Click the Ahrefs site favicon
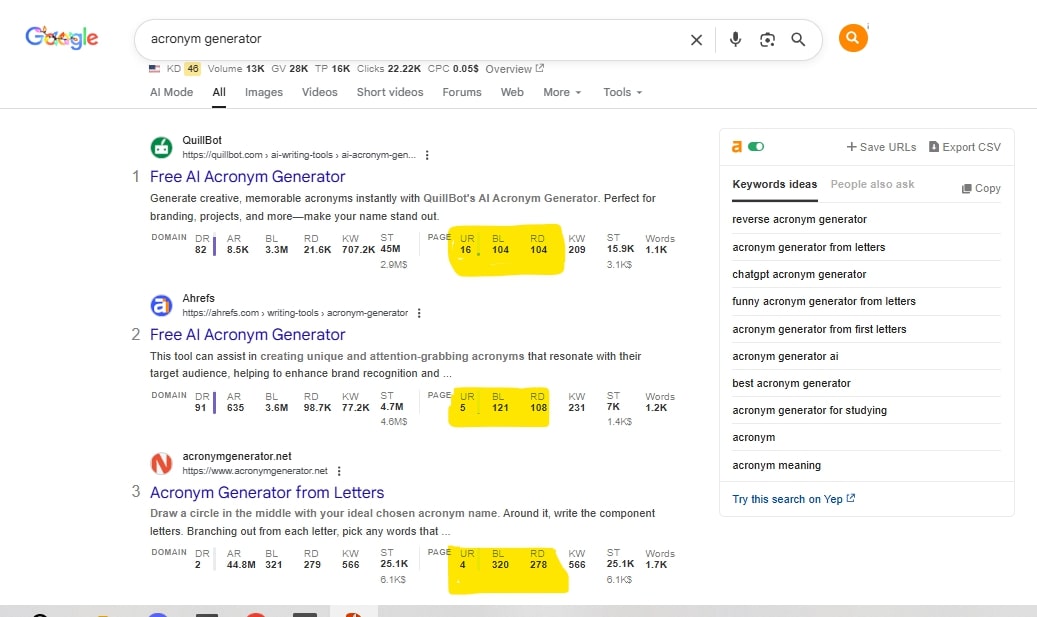The height and width of the screenshot is (617, 1037). click(x=161, y=305)
